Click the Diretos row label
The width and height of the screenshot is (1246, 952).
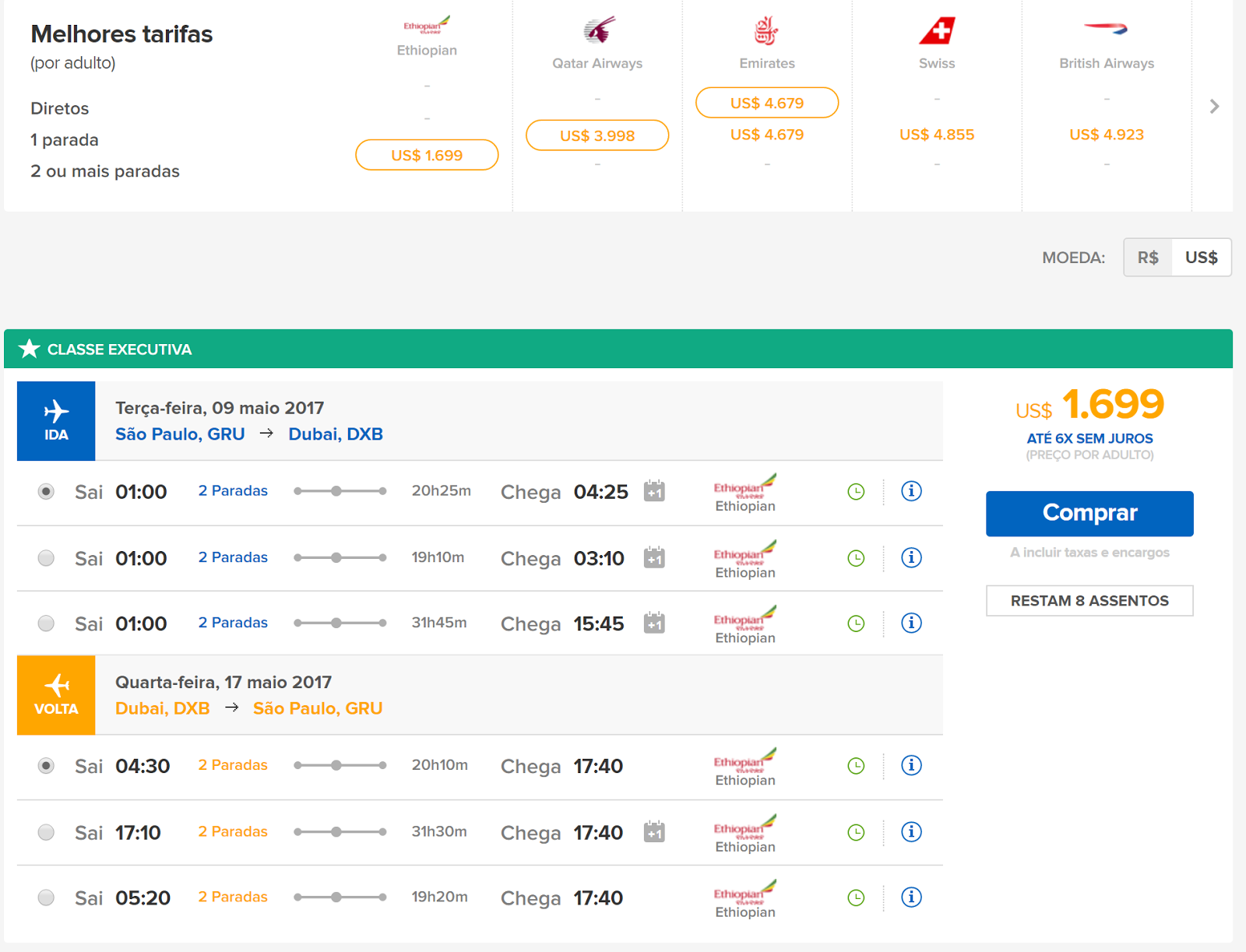click(x=60, y=108)
